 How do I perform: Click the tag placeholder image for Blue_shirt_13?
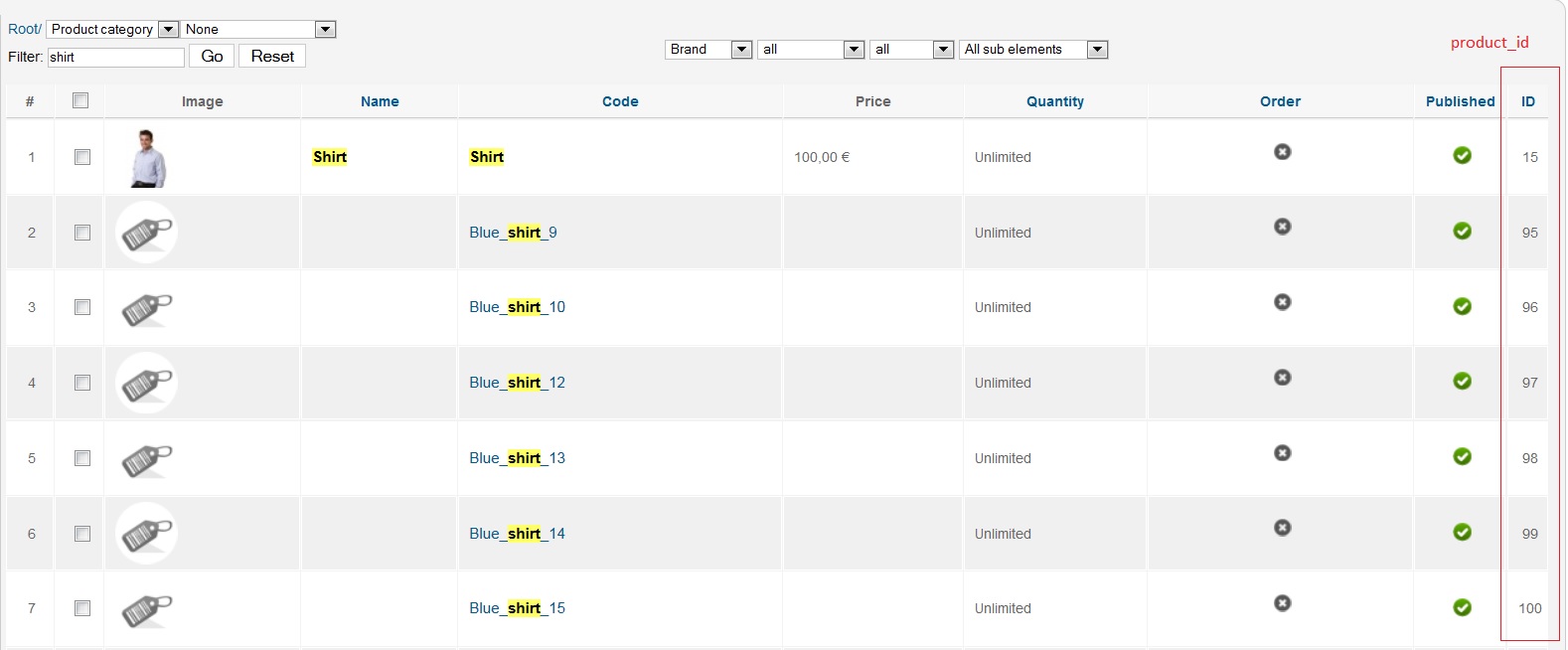(x=147, y=459)
